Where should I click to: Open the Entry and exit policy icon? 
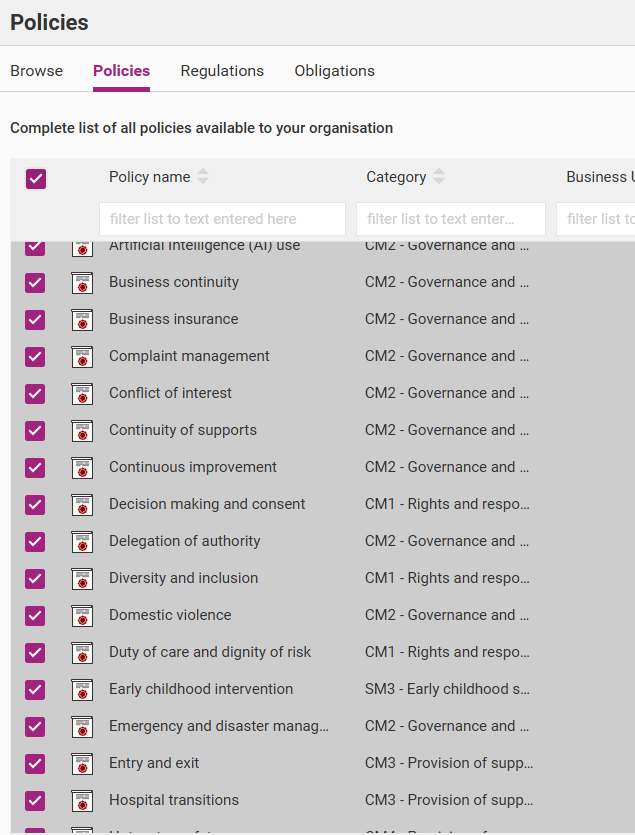[82, 764]
